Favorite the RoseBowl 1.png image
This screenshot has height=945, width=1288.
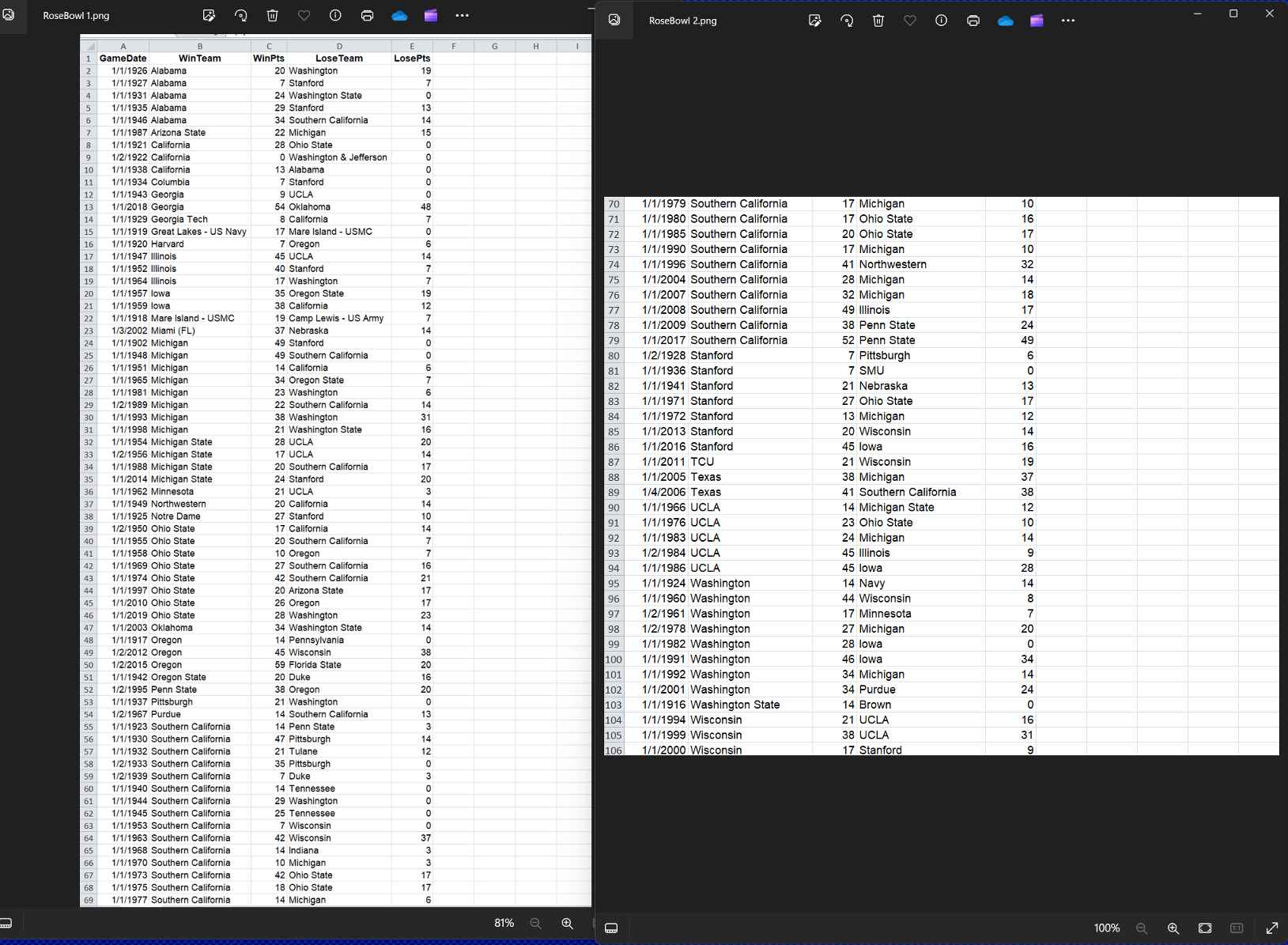(304, 16)
